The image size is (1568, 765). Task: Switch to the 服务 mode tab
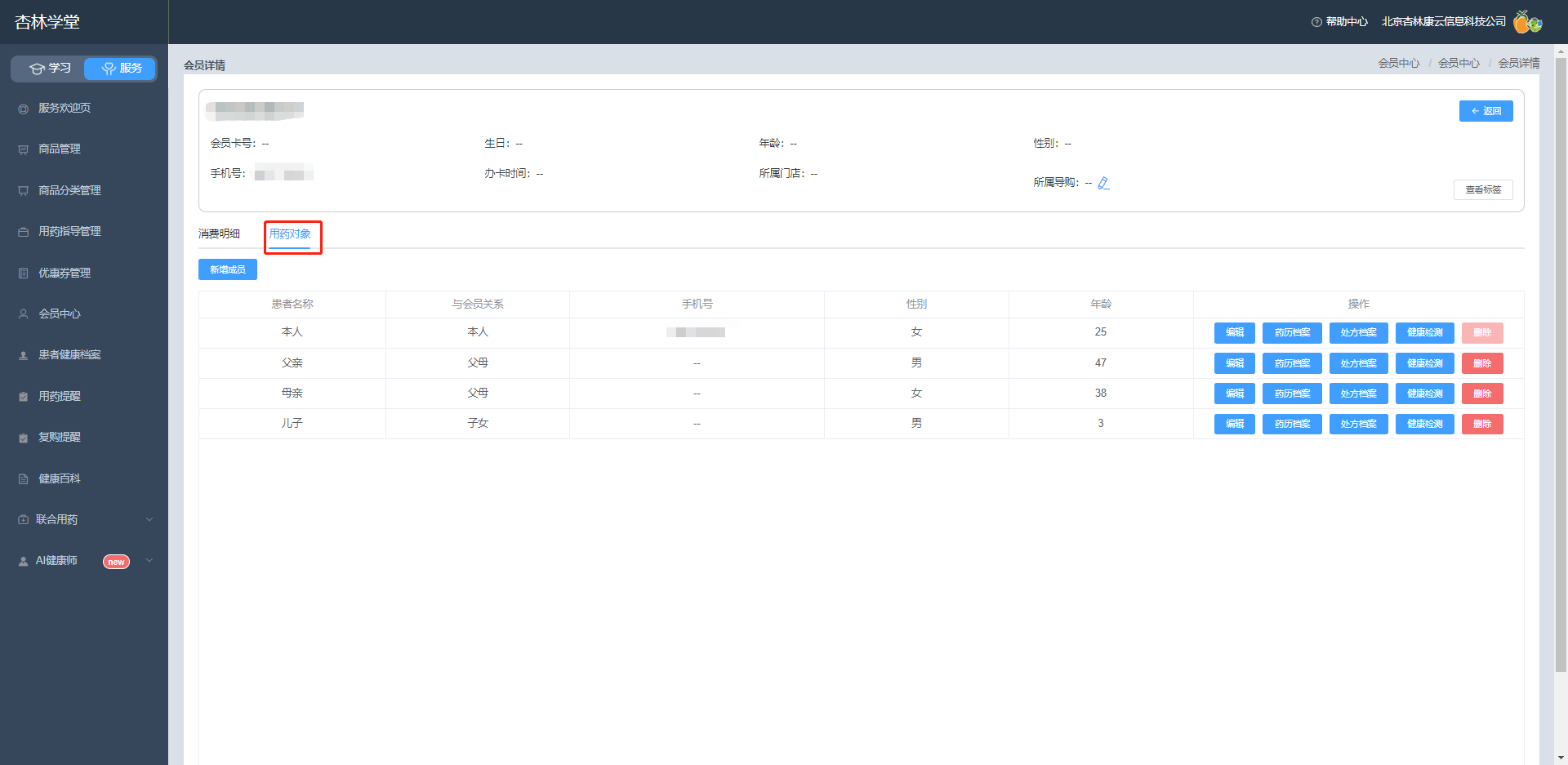pos(120,69)
